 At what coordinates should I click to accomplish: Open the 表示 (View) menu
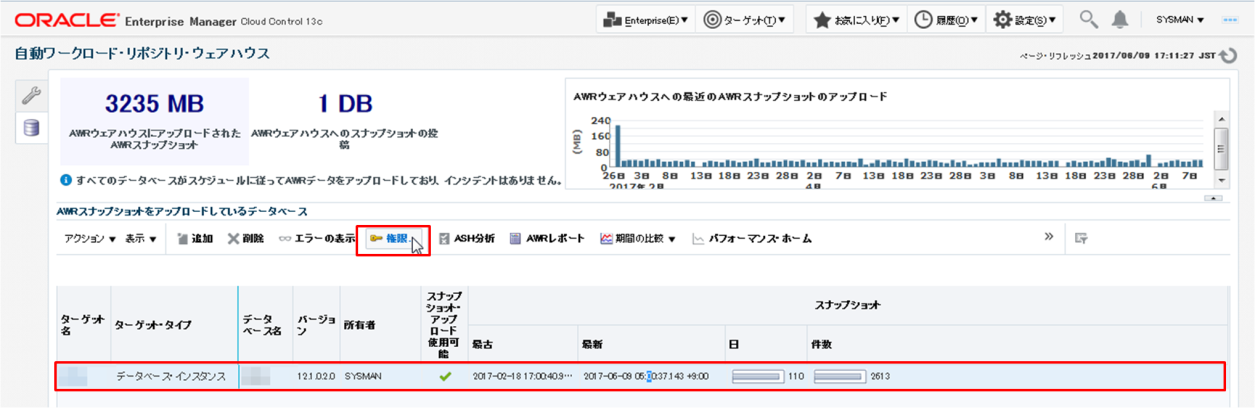(x=140, y=239)
